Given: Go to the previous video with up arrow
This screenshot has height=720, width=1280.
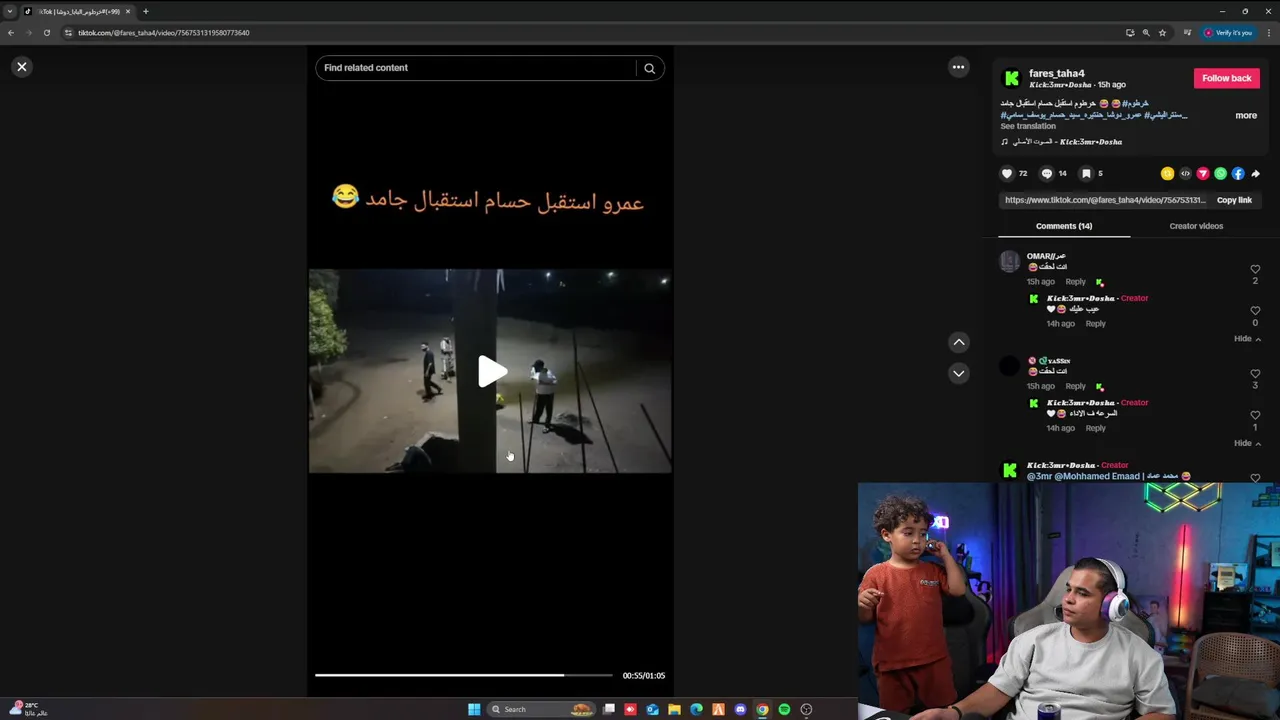Looking at the screenshot, I should [x=958, y=342].
